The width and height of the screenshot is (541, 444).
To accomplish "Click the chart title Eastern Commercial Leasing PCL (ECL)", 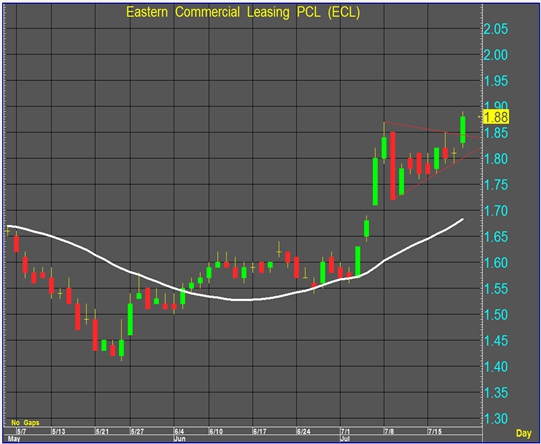I will pos(243,12).
